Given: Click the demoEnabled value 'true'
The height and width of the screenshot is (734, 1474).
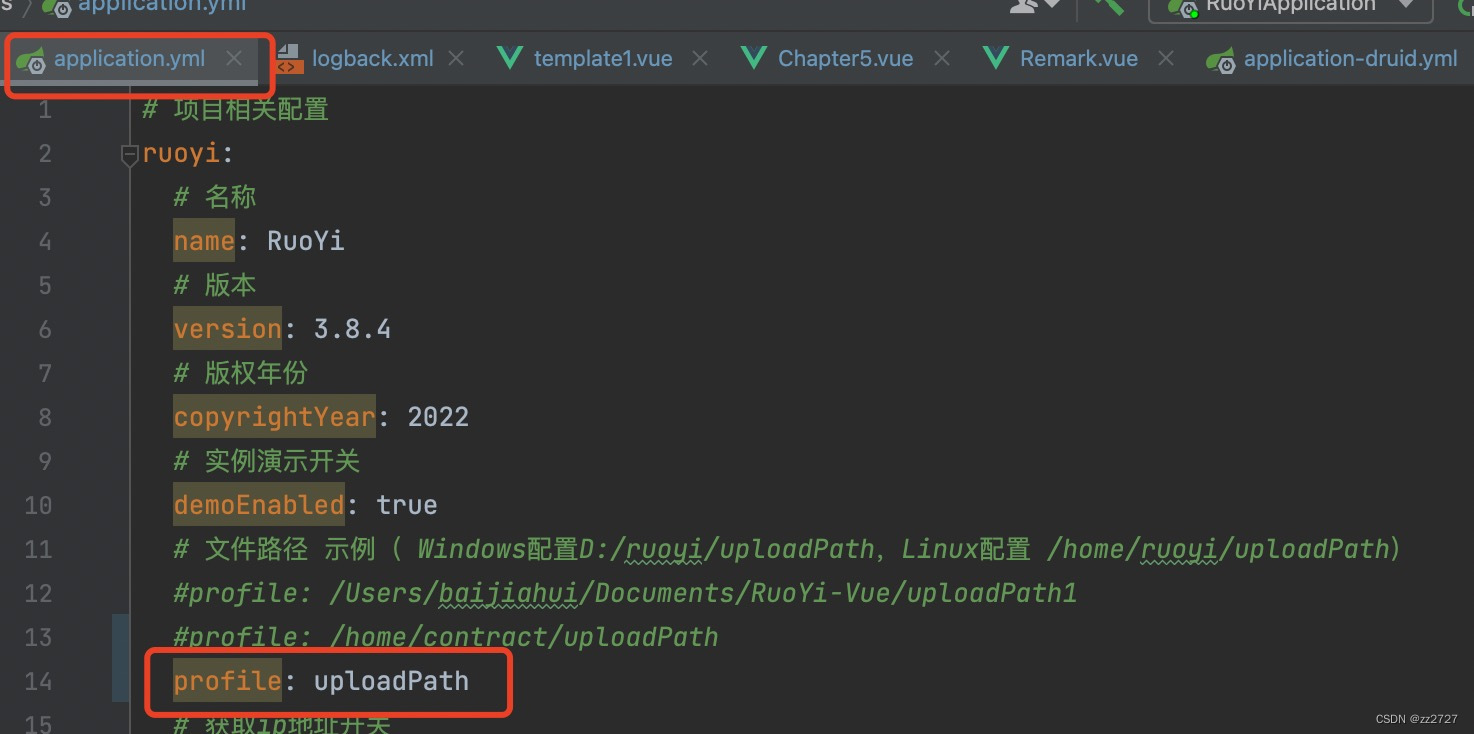Looking at the screenshot, I should point(407,505).
